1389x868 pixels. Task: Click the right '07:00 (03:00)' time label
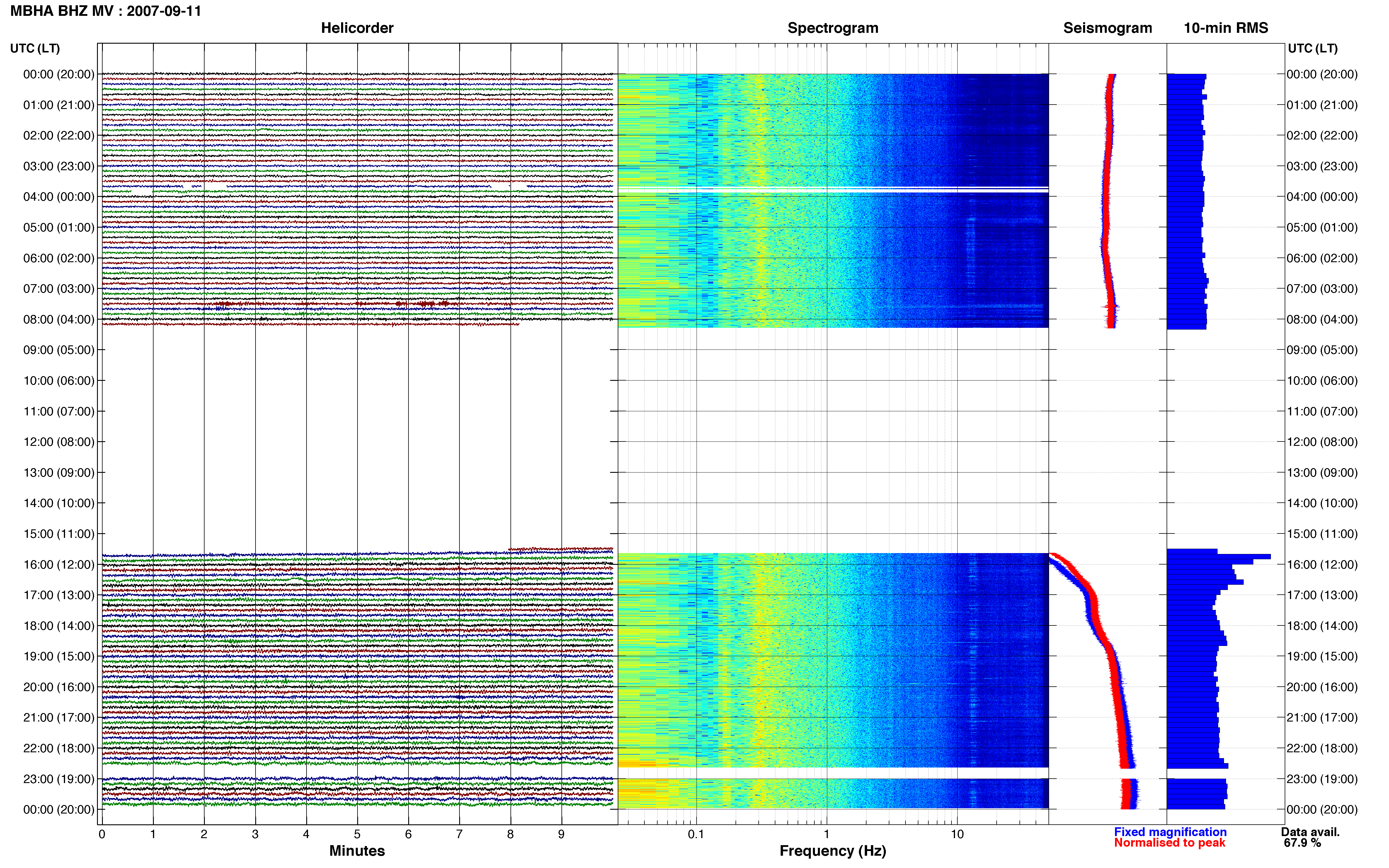pos(1322,288)
